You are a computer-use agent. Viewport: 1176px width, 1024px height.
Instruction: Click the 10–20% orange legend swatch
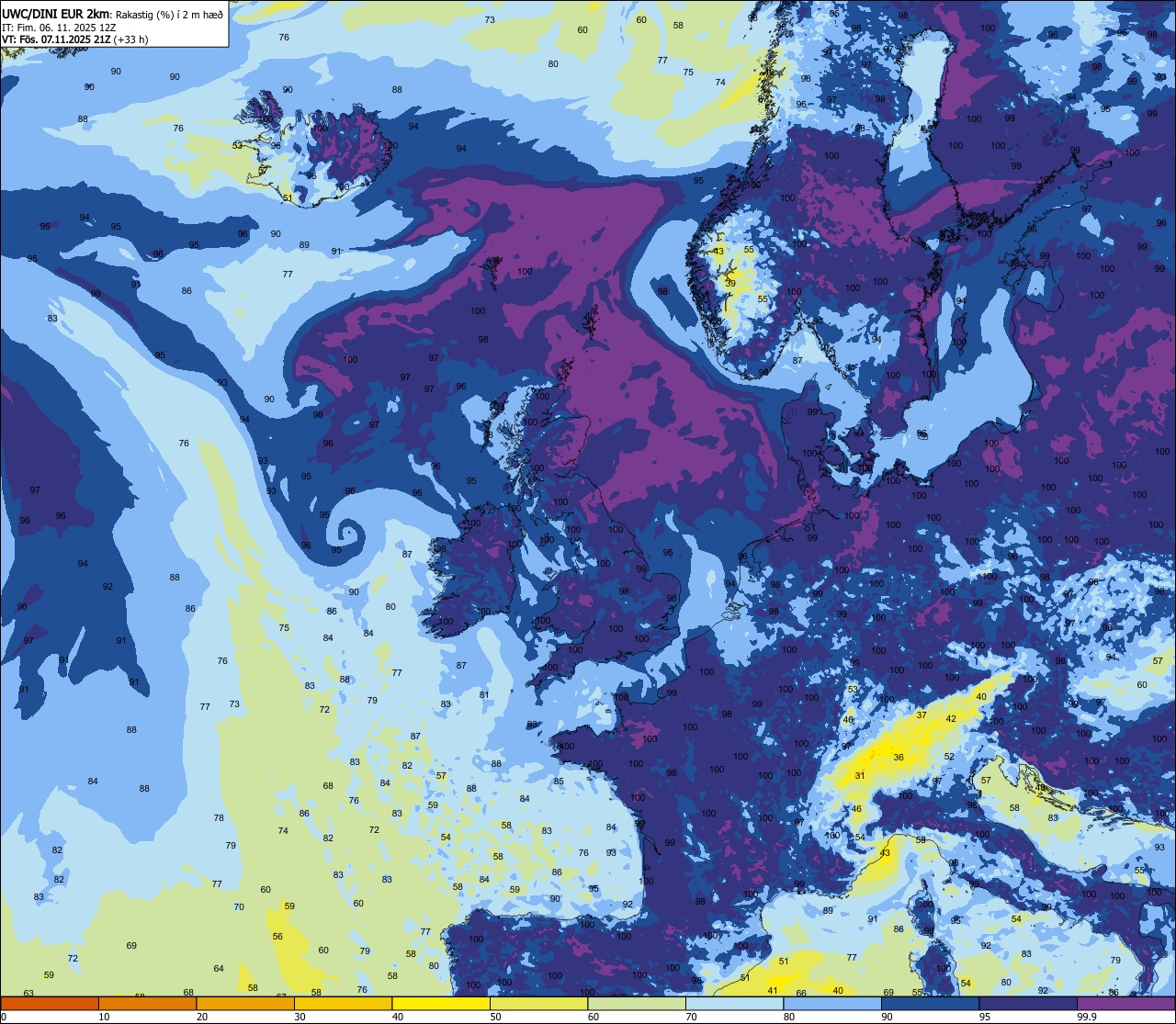[x=147, y=1003]
